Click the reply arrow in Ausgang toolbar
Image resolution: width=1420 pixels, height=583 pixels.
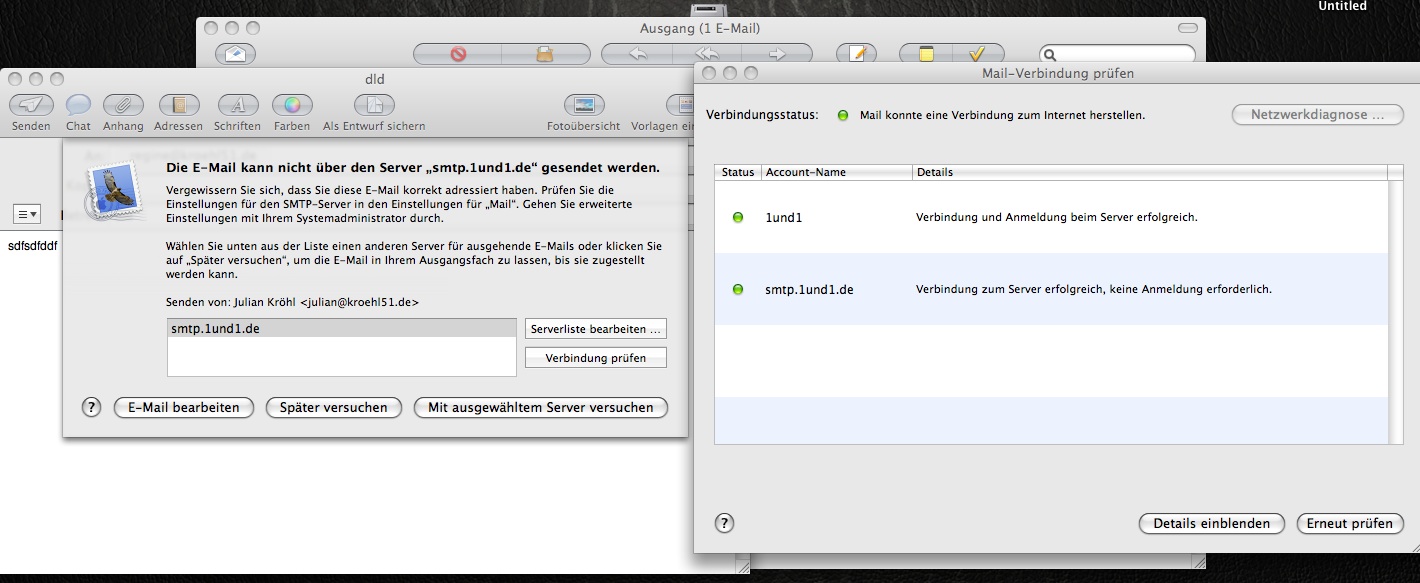(637, 54)
